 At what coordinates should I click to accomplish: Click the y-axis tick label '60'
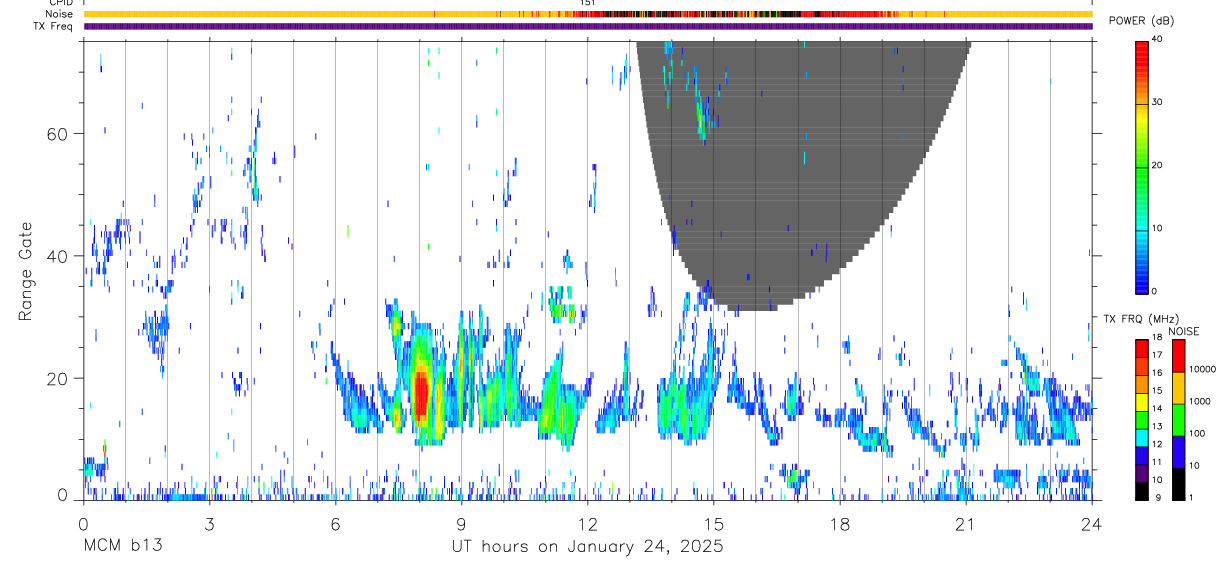coord(58,134)
